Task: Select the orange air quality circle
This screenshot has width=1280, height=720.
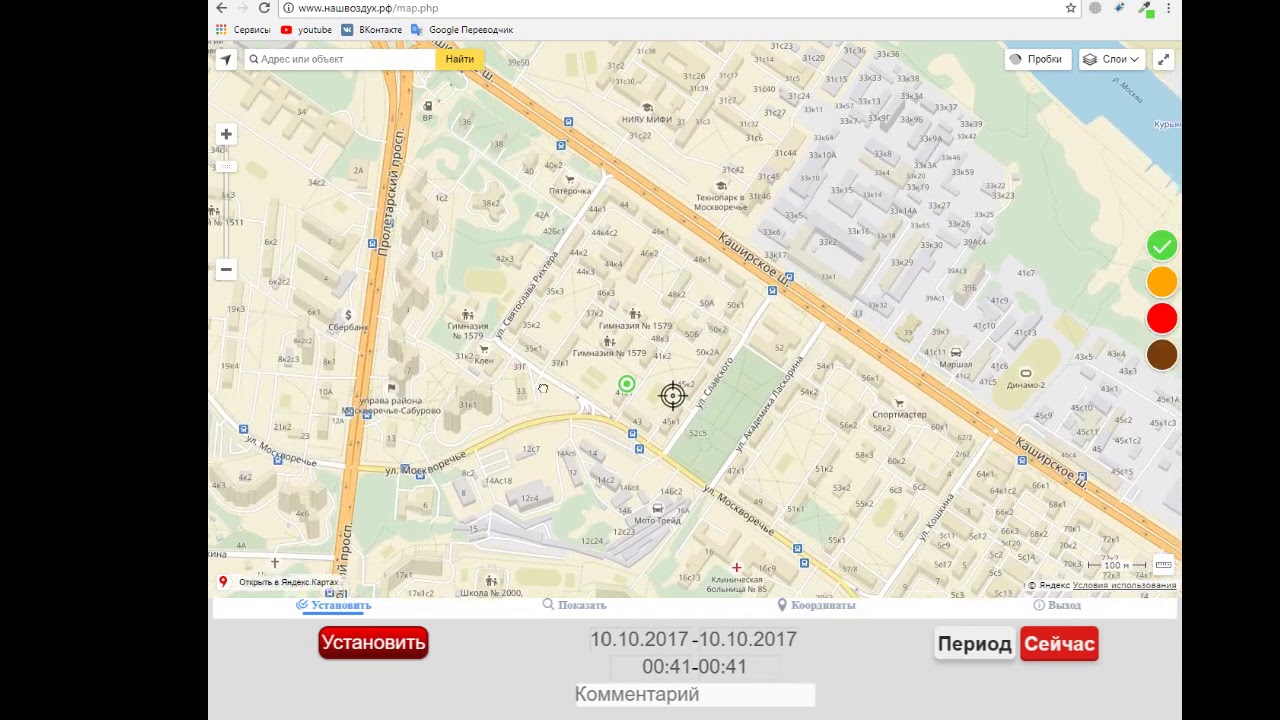Action: [1162, 282]
